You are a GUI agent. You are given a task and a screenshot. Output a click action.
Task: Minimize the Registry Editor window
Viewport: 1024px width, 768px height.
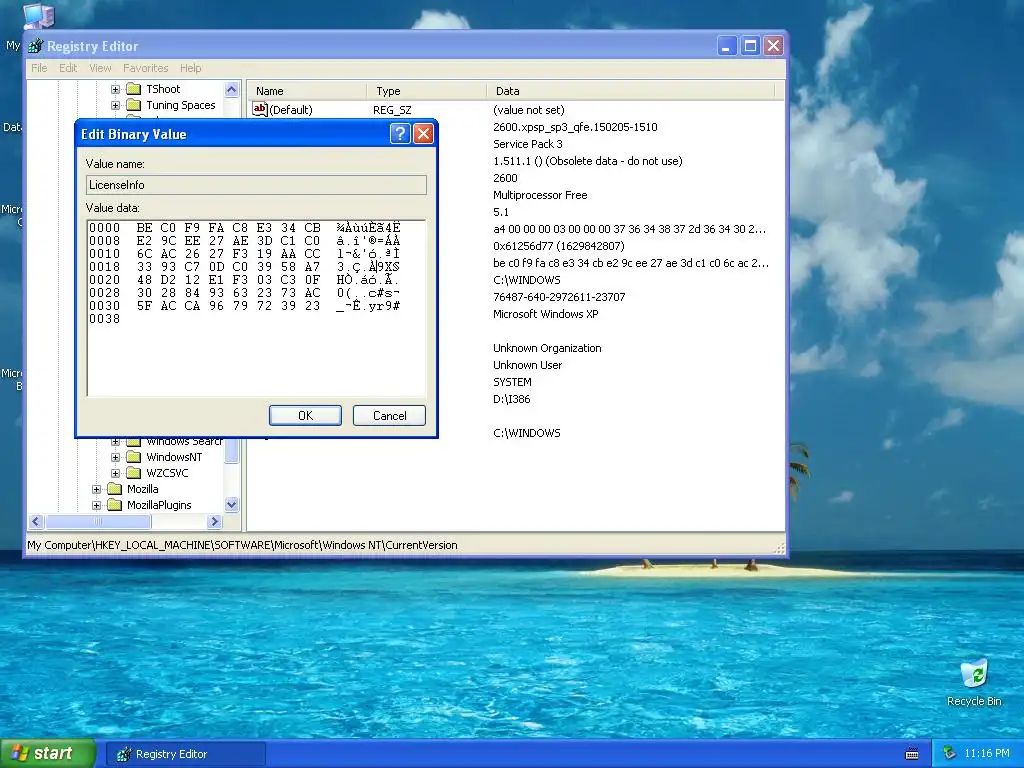coord(727,46)
